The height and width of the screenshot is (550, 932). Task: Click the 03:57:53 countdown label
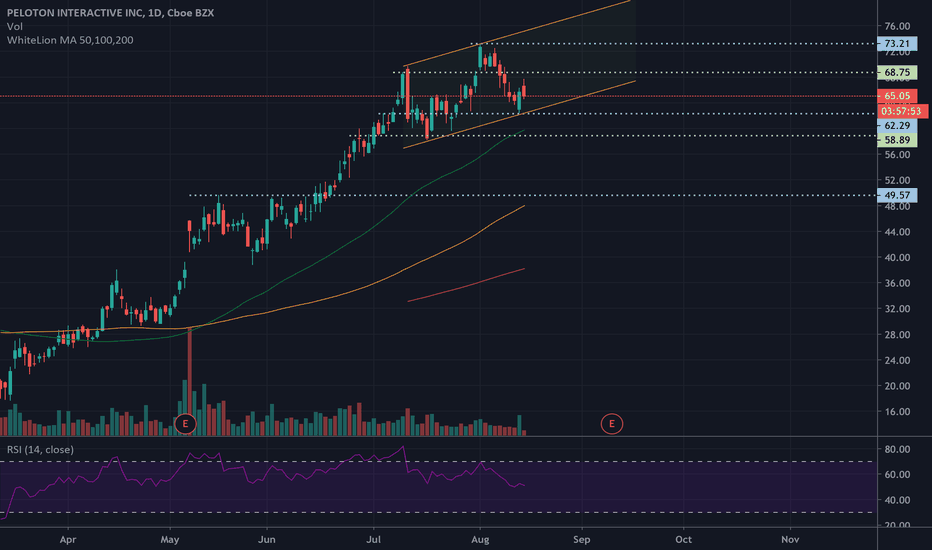[x=901, y=111]
